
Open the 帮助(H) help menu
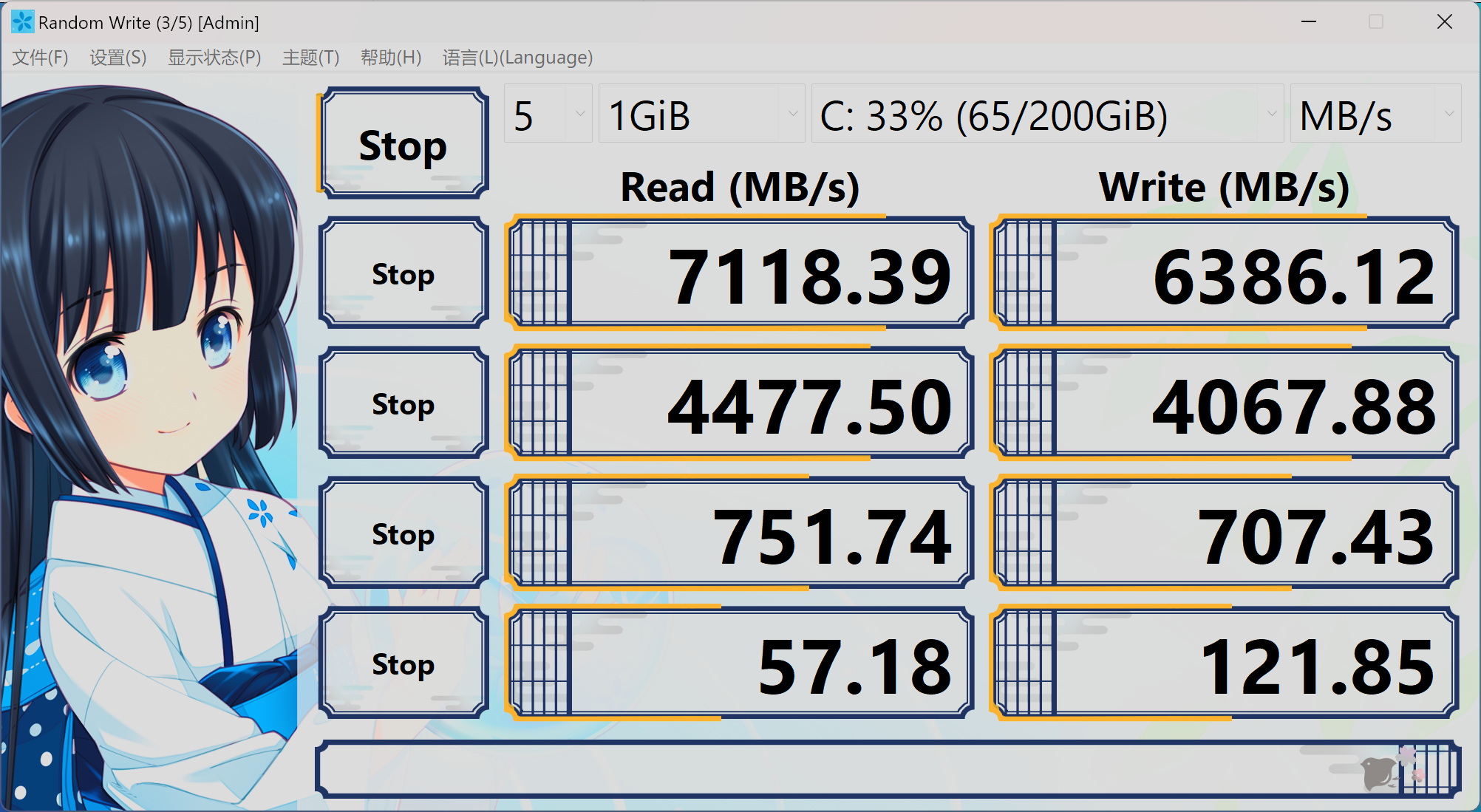click(x=391, y=58)
